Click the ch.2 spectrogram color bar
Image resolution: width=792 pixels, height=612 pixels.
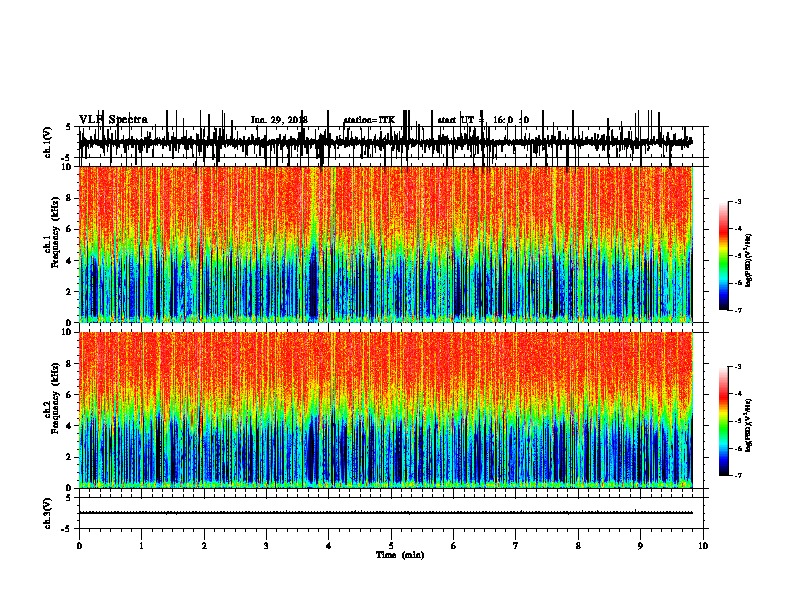(724, 421)
